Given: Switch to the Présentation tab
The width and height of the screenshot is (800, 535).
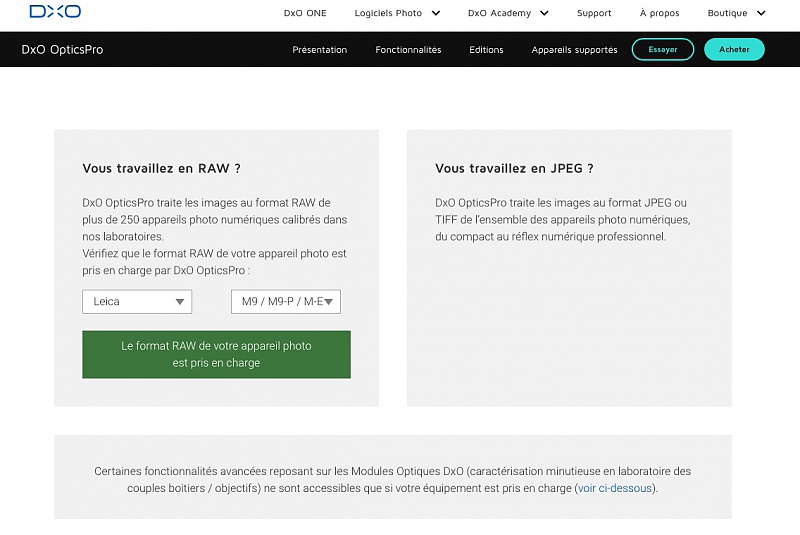Looking at the screenshot, I should click(x=319, y=50).
